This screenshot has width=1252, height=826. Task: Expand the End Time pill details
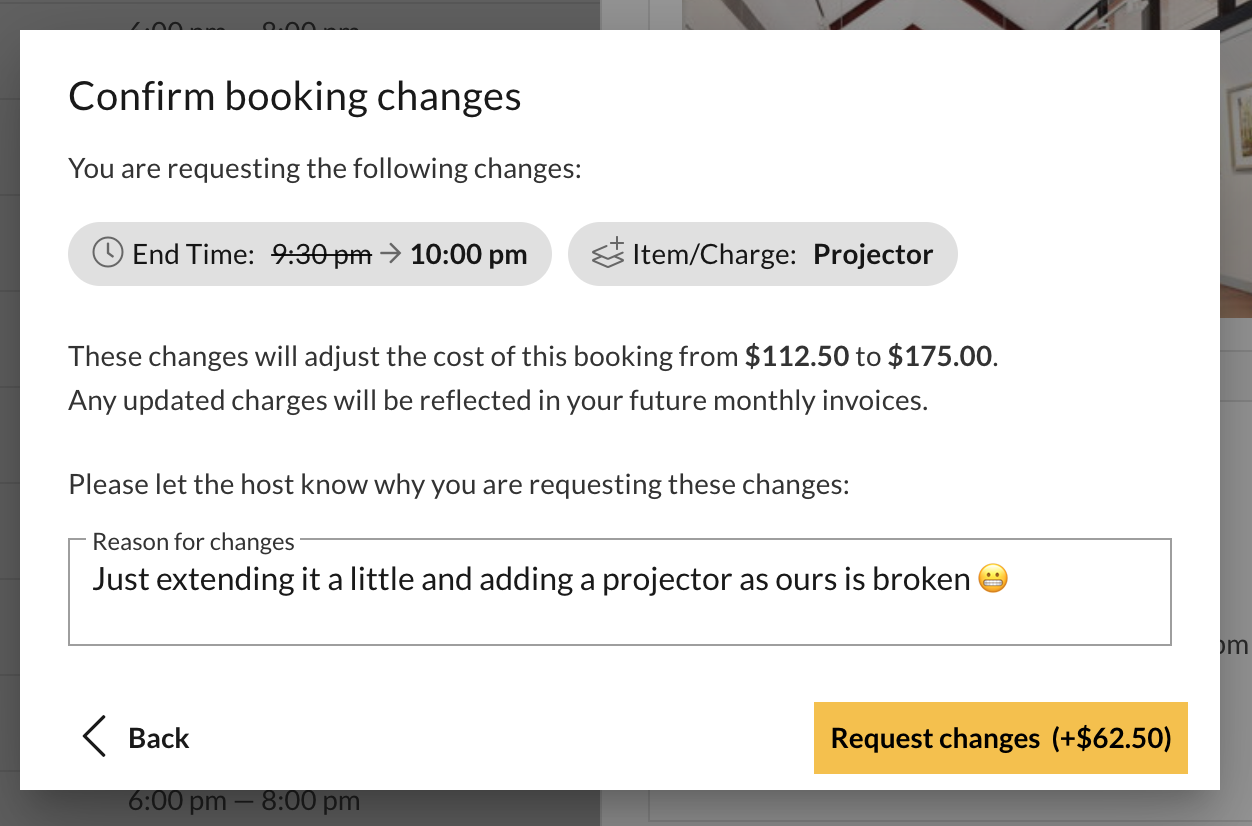pos(309,254)
